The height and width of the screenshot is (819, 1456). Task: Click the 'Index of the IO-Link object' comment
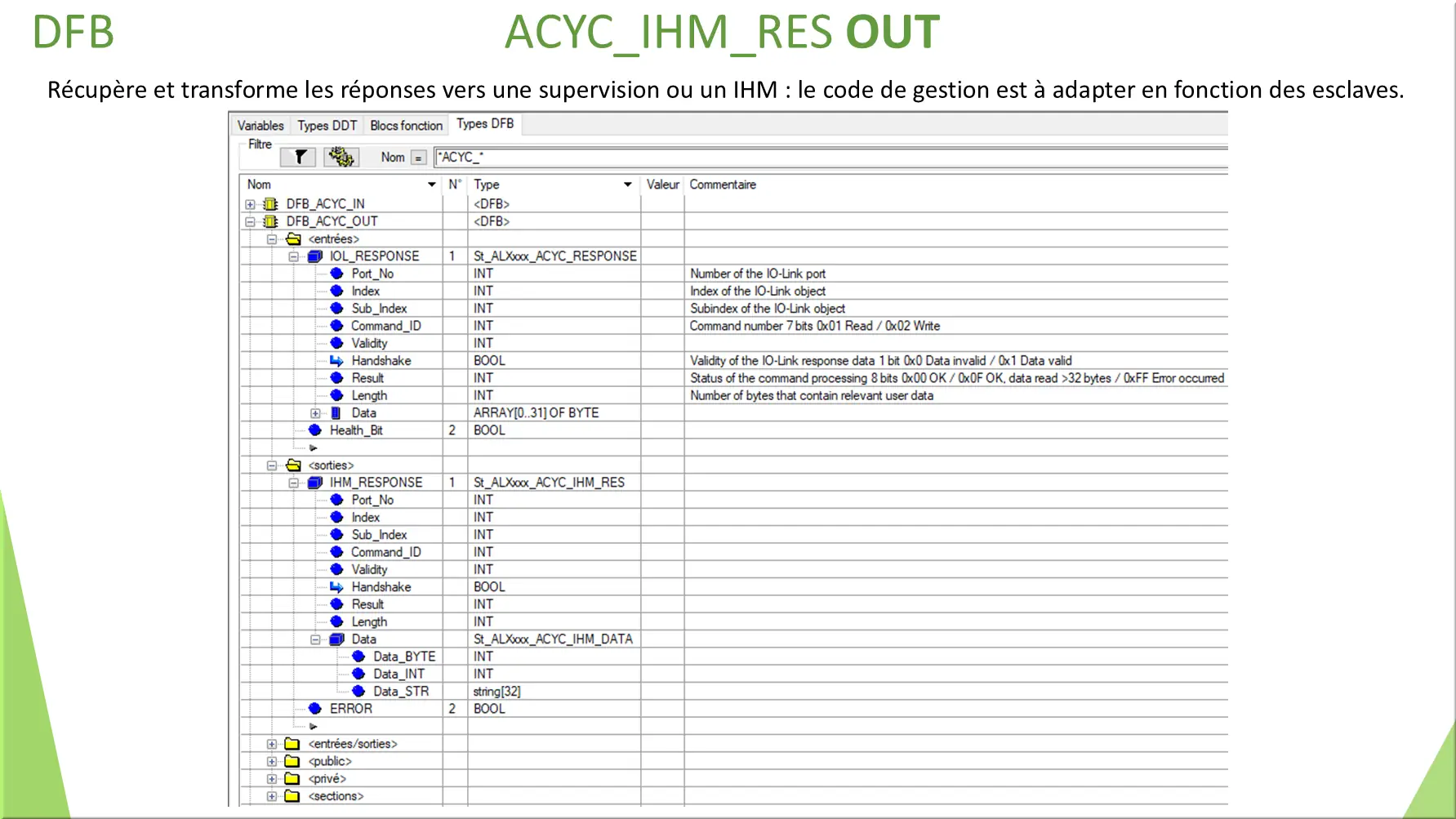pos(758,292)
